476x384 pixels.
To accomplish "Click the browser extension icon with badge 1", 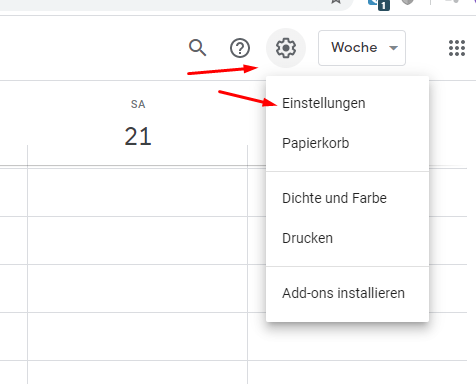I will pos(379,4).
